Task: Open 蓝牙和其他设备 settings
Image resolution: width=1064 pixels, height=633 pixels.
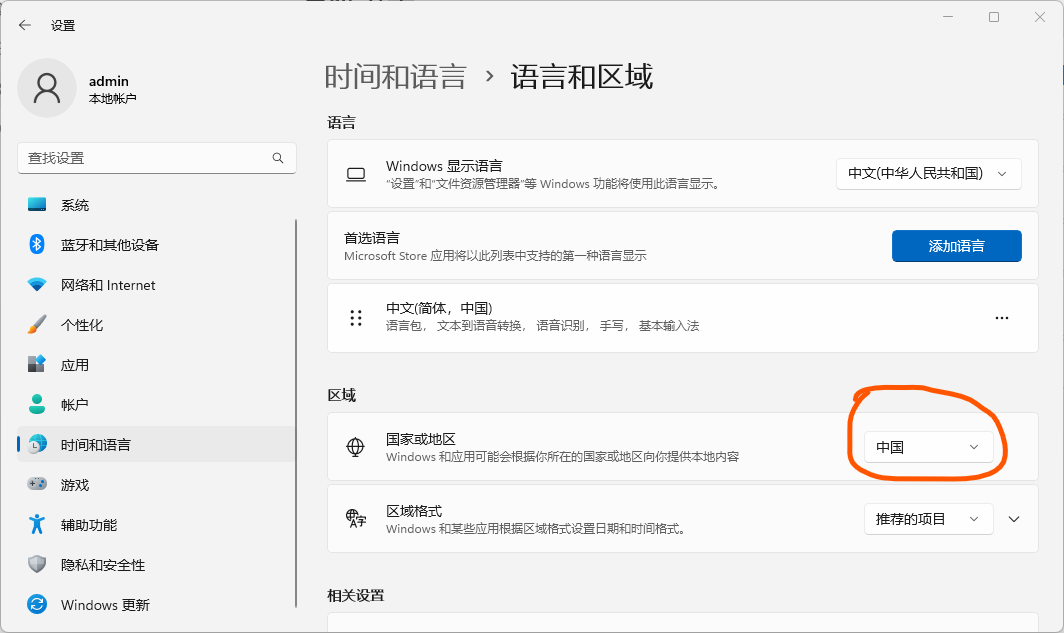Action: pos(156,245)
